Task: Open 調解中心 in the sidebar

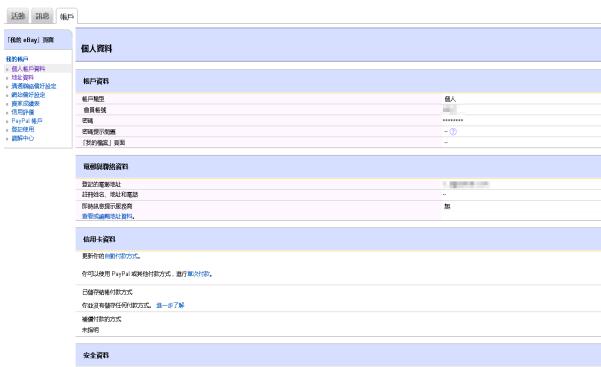Action: 23,138
